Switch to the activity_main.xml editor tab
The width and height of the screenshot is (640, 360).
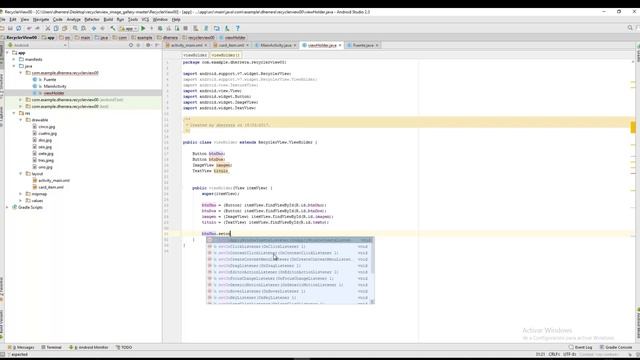click(187, 45)
